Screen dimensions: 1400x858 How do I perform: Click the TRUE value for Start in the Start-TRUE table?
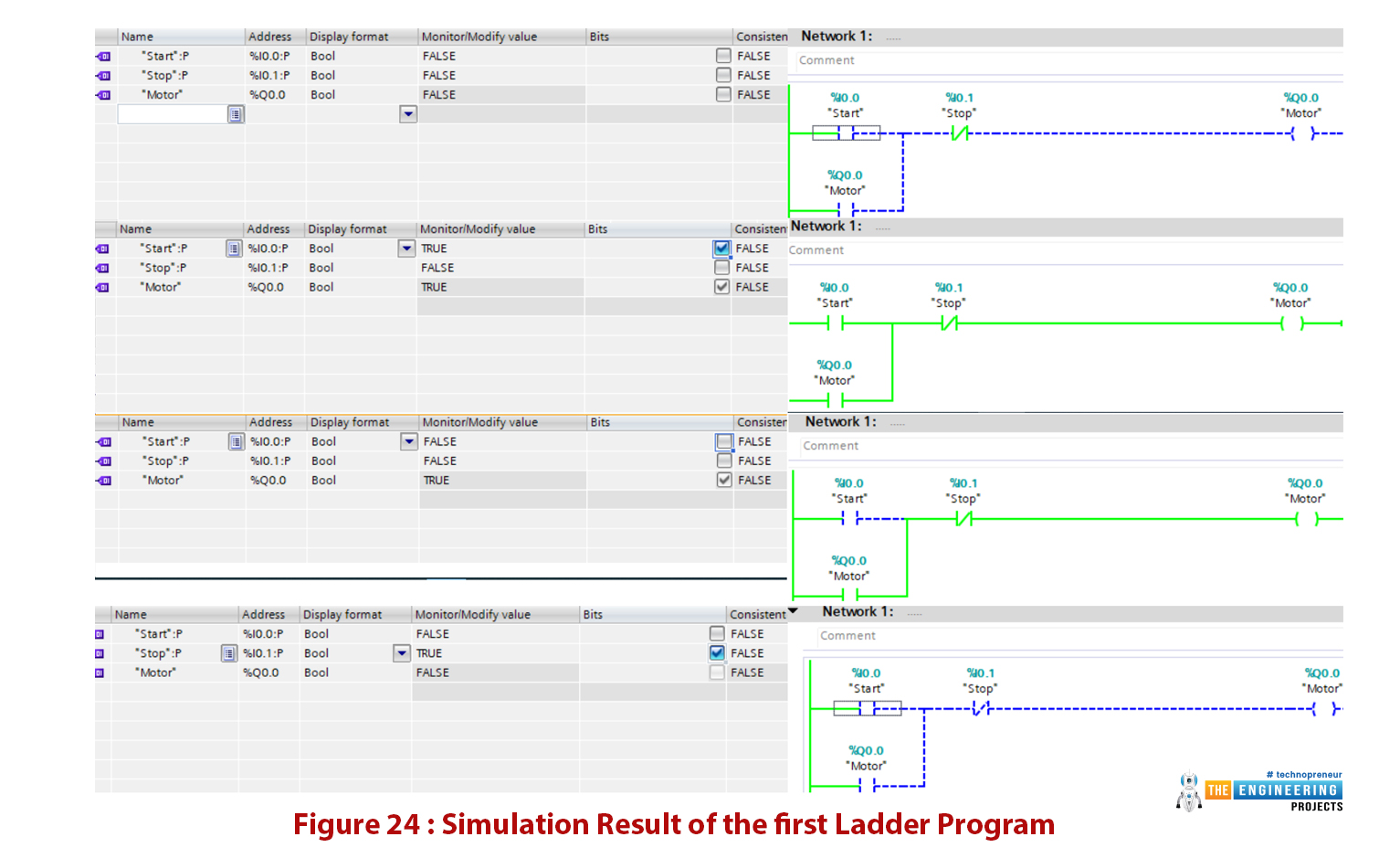coord(435,249)
